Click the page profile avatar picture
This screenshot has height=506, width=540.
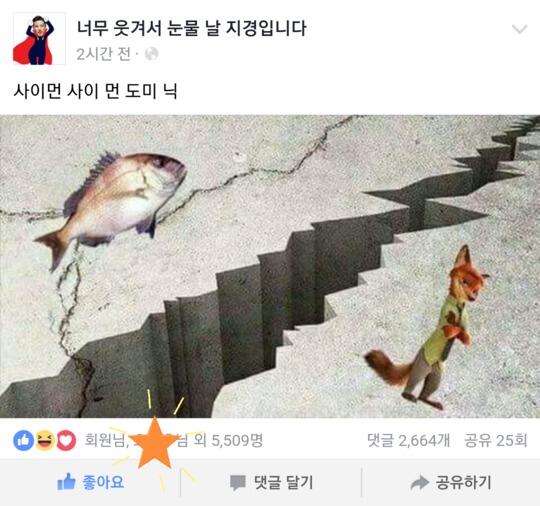[39, 39]
